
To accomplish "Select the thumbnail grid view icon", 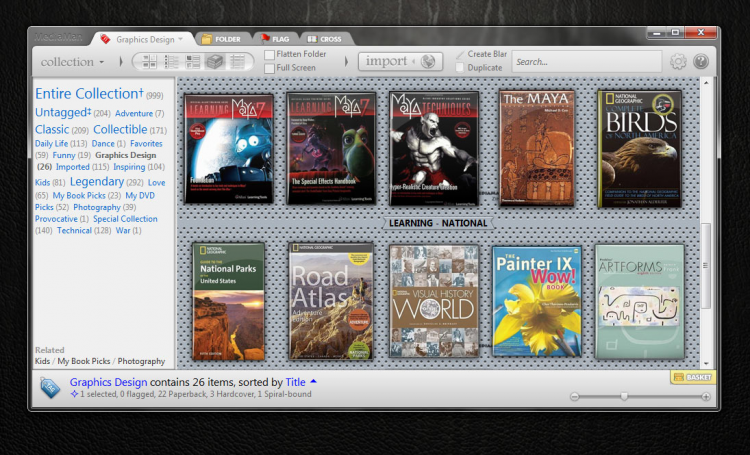I will [x=149, y=62].
